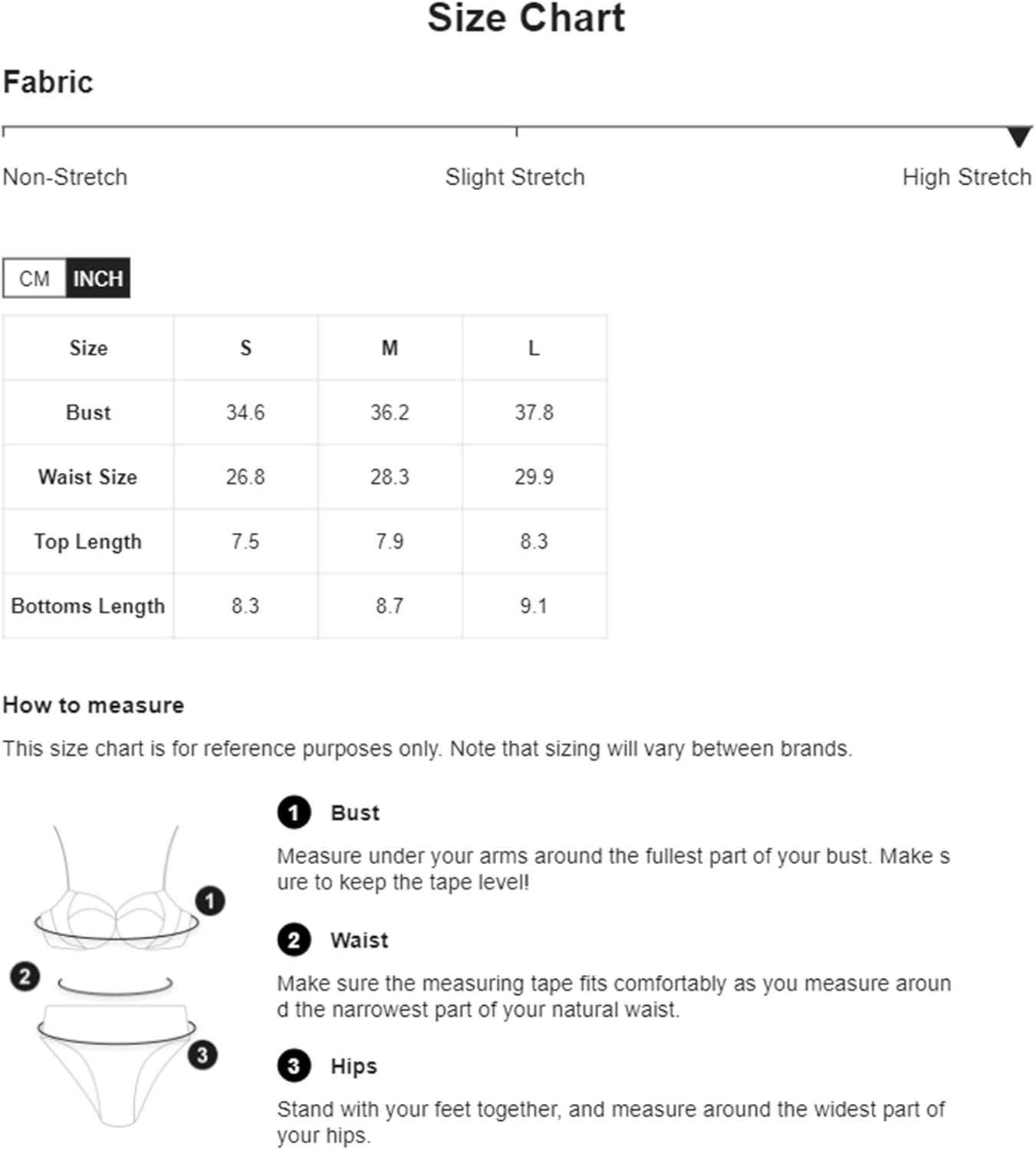Click the number 3 Hips badge icon
1036x1150 pixels.
[x=294, y=1066]
